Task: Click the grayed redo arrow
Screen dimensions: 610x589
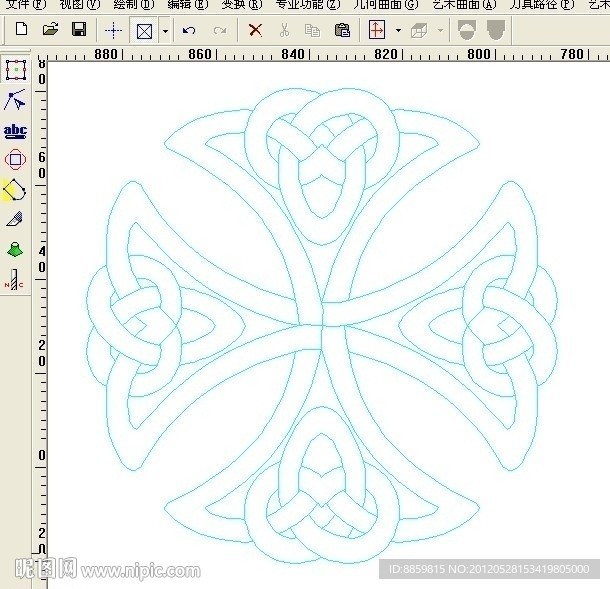Action: [220, 30]
